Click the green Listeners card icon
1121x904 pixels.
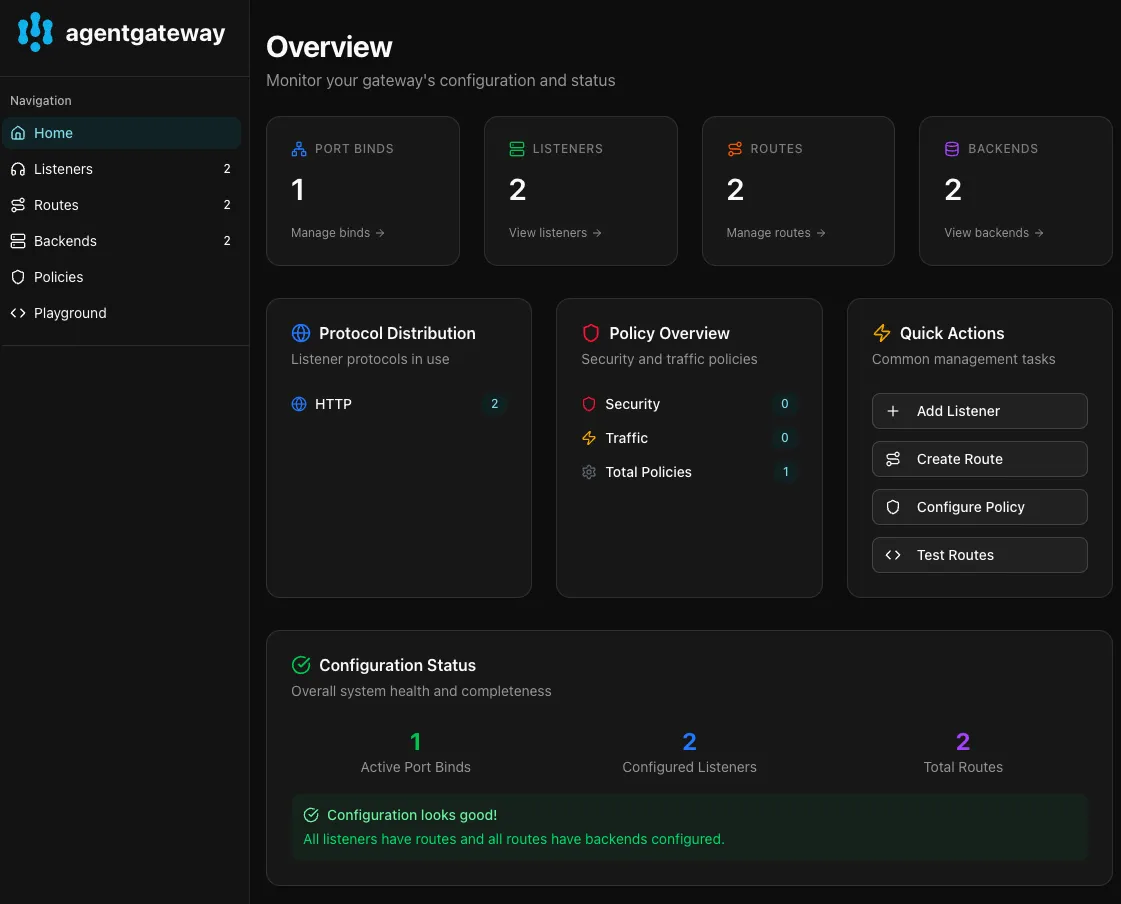(x=517, y=149)
